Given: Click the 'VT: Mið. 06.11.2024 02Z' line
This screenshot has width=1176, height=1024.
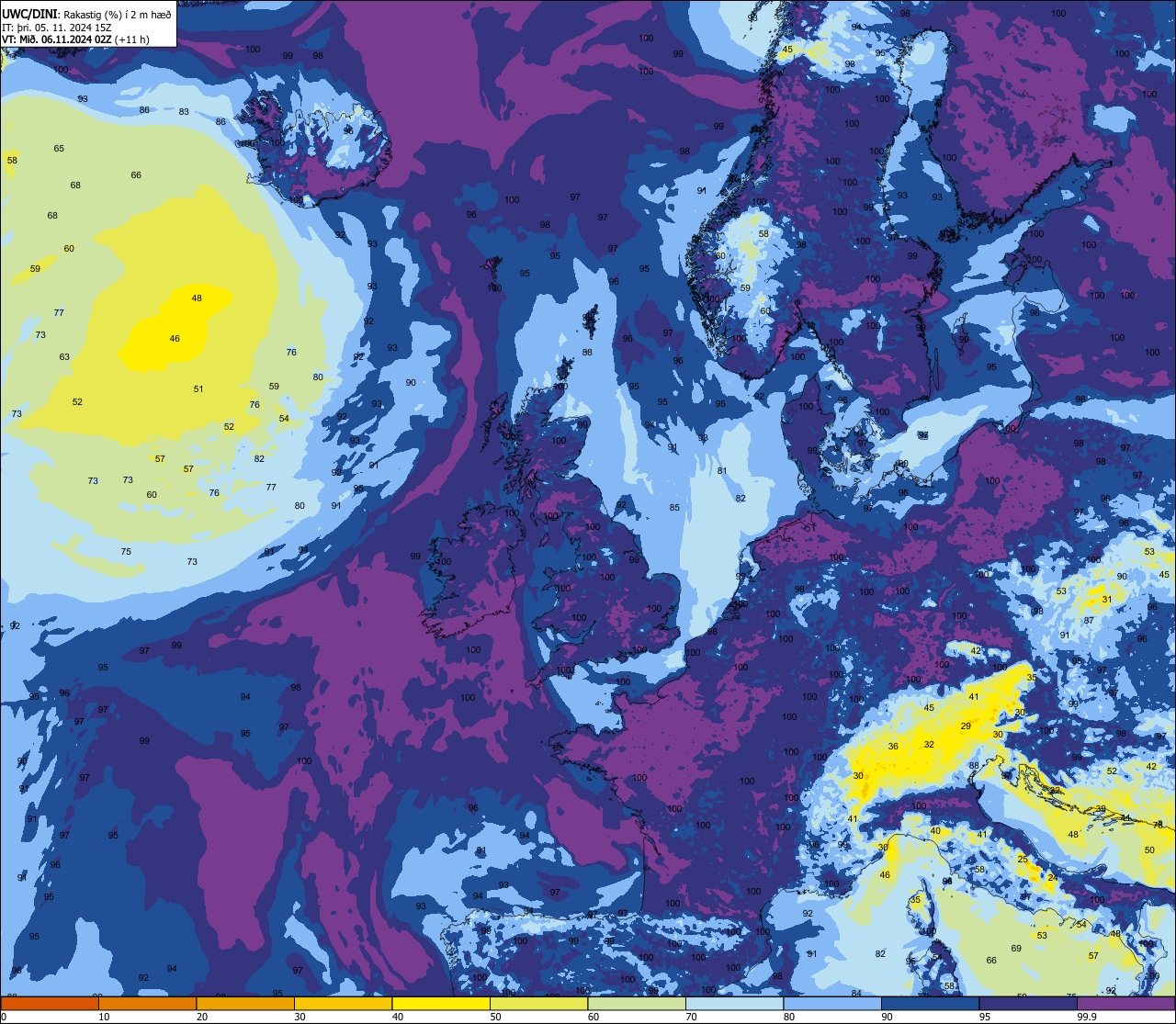Looking at the screenshot, I should point(57,39).
